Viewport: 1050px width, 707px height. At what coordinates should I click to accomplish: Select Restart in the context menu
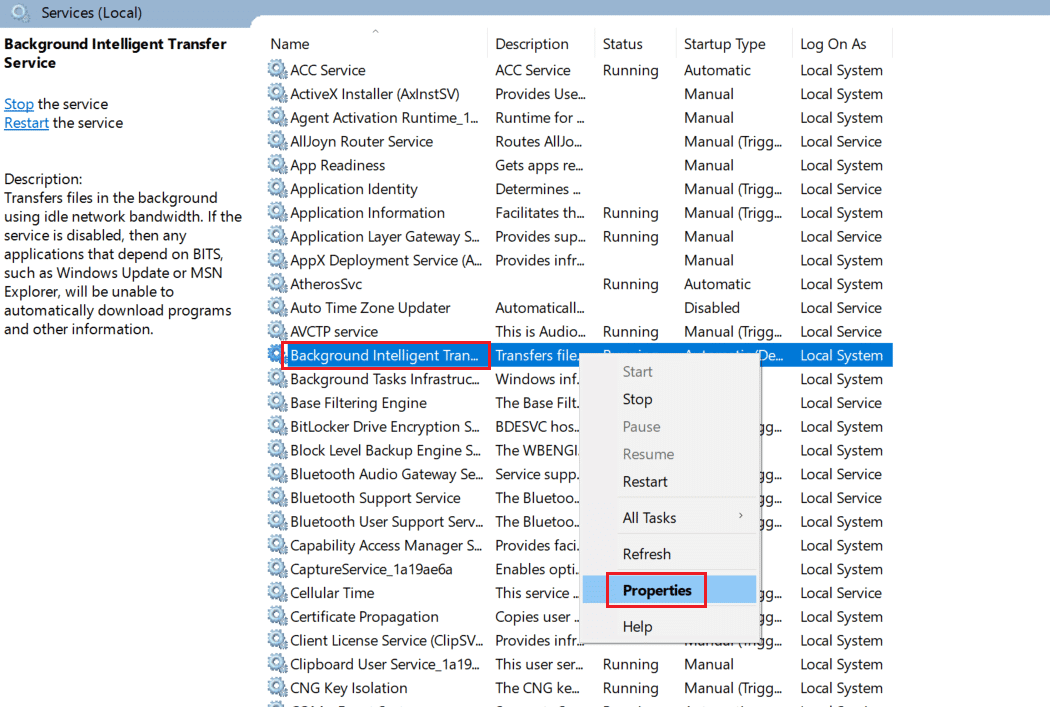pos(649,481)
